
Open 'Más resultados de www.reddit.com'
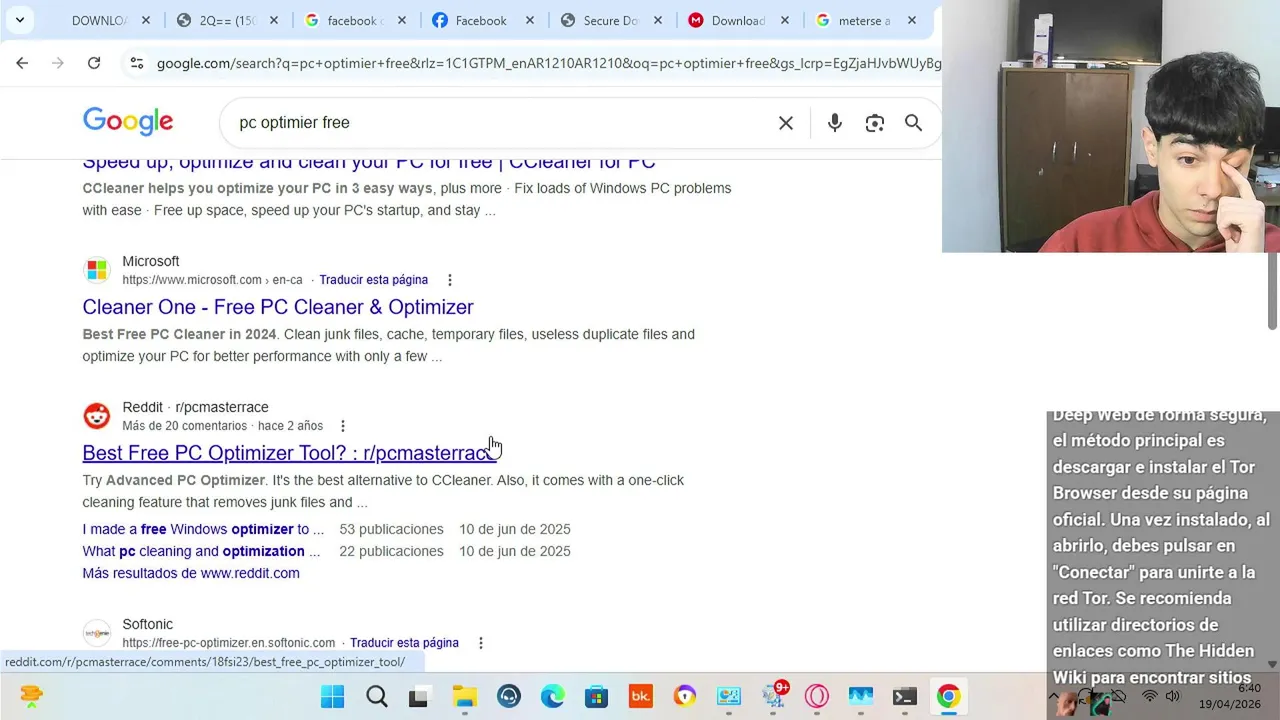point(191,573)
